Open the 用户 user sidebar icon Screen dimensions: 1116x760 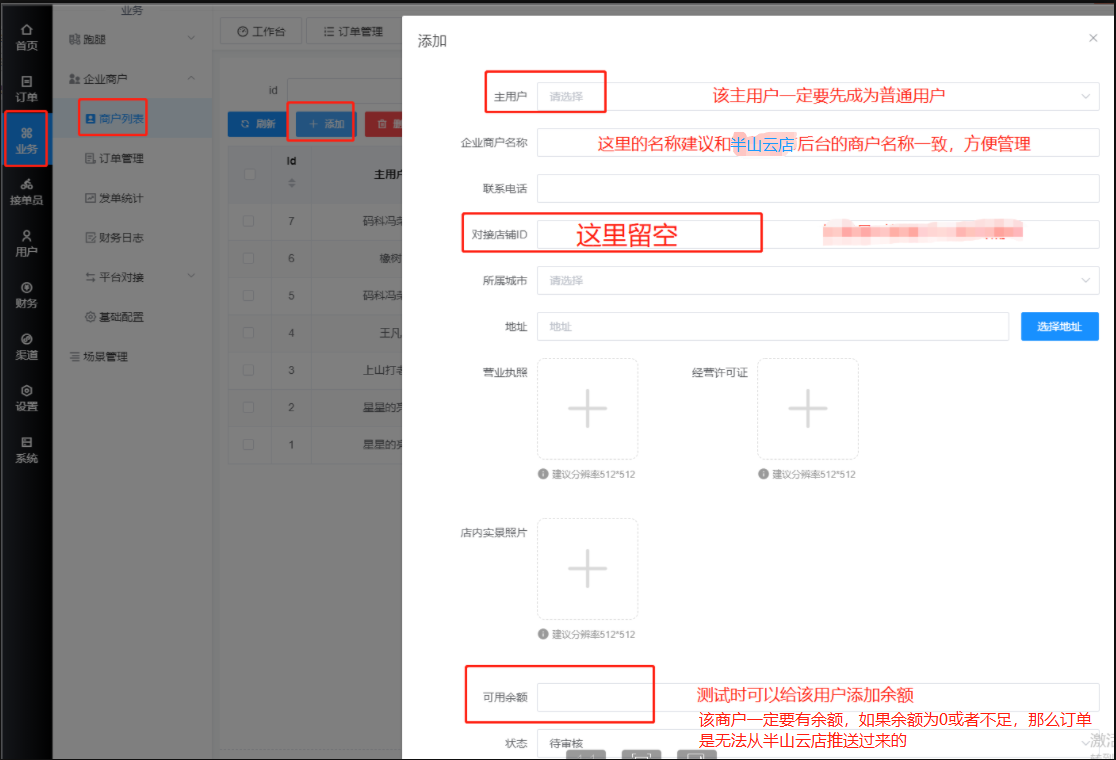coord(26,243)
